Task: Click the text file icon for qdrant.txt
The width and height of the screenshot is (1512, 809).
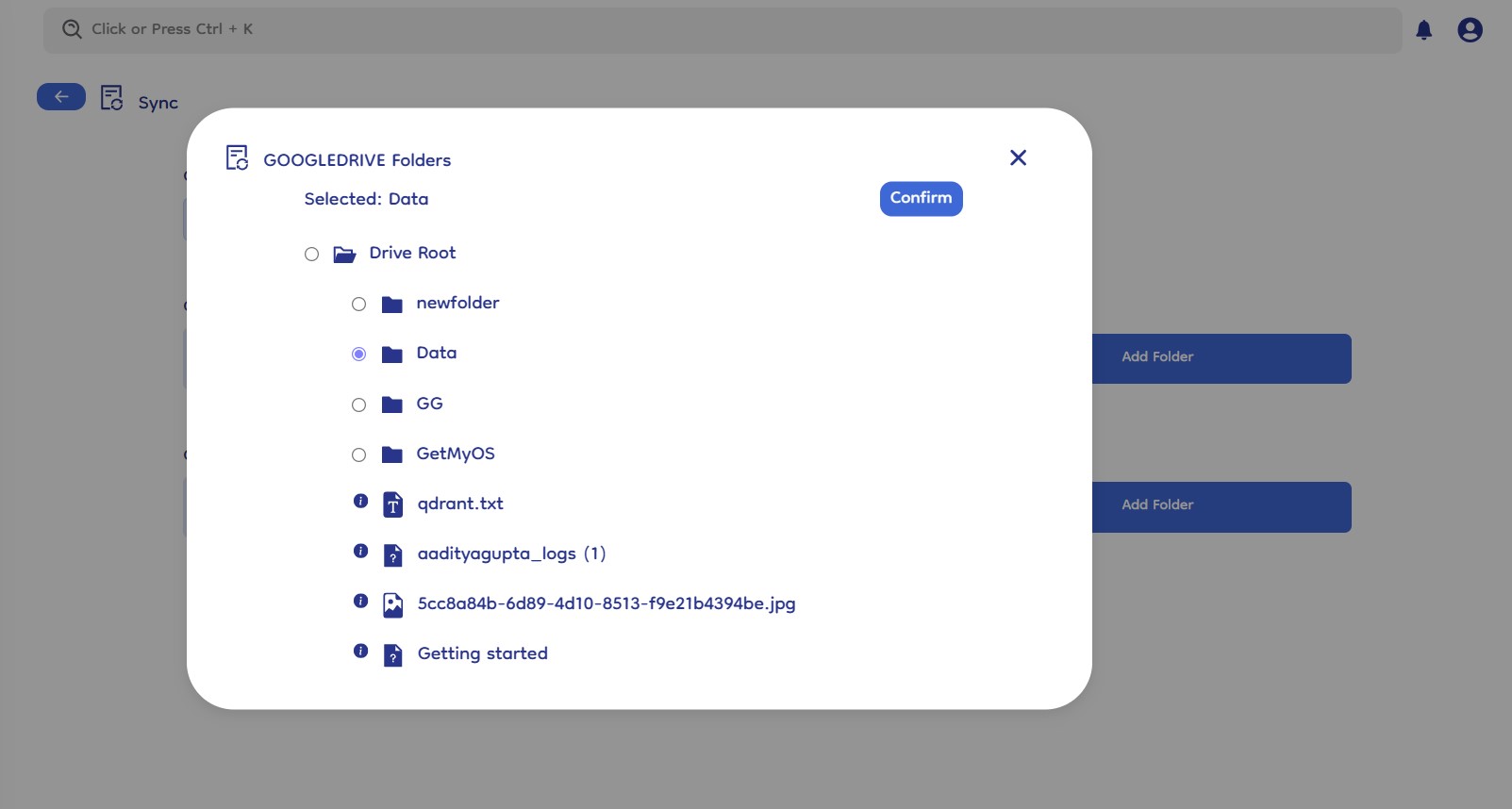Action: (392, 505)
